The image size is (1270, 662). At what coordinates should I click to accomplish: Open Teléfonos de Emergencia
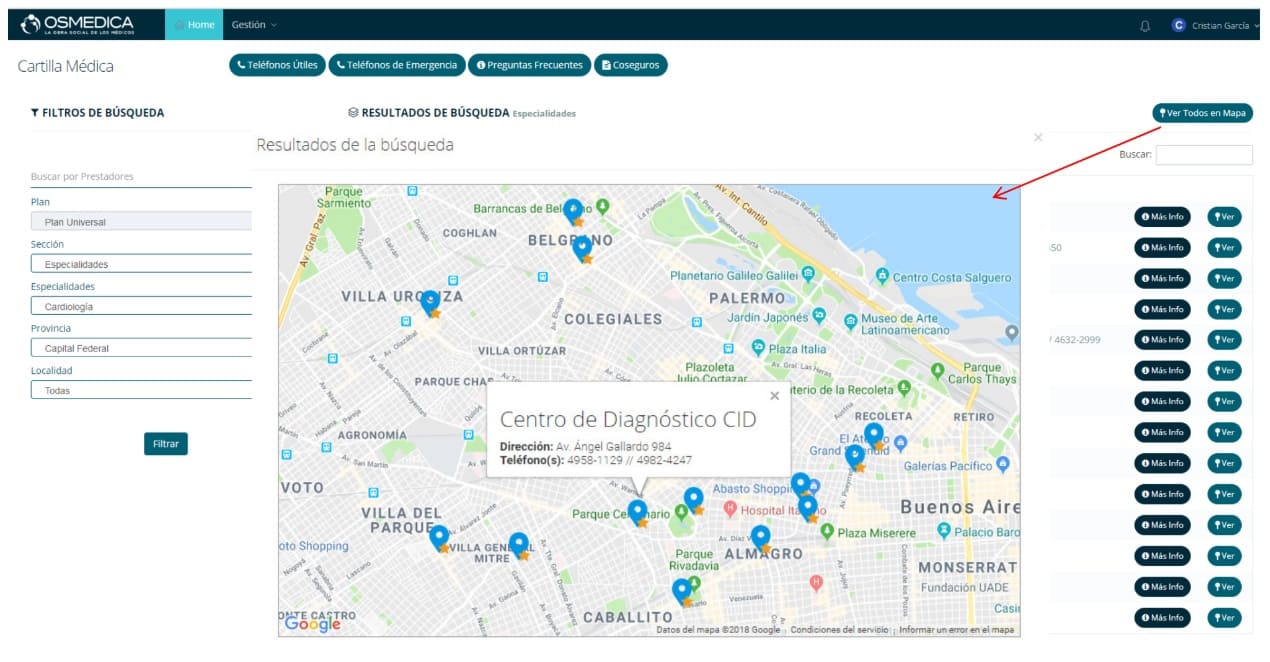tap(397, 65)
